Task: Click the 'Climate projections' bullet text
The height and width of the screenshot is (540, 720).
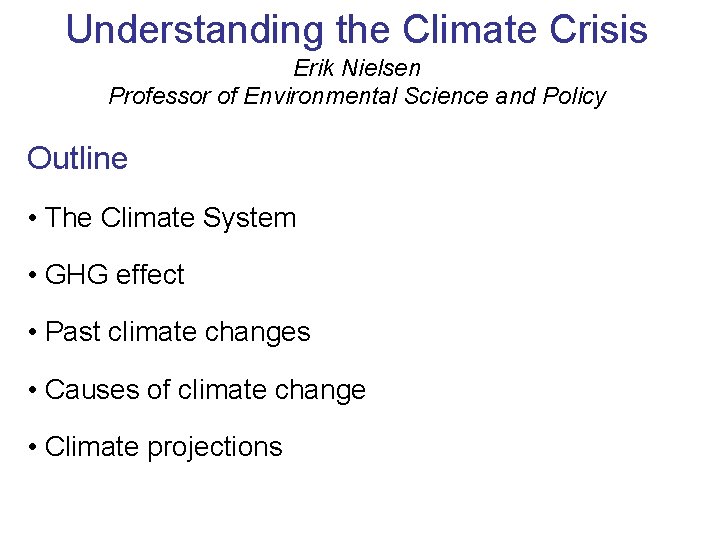Action: pos(164,447)
